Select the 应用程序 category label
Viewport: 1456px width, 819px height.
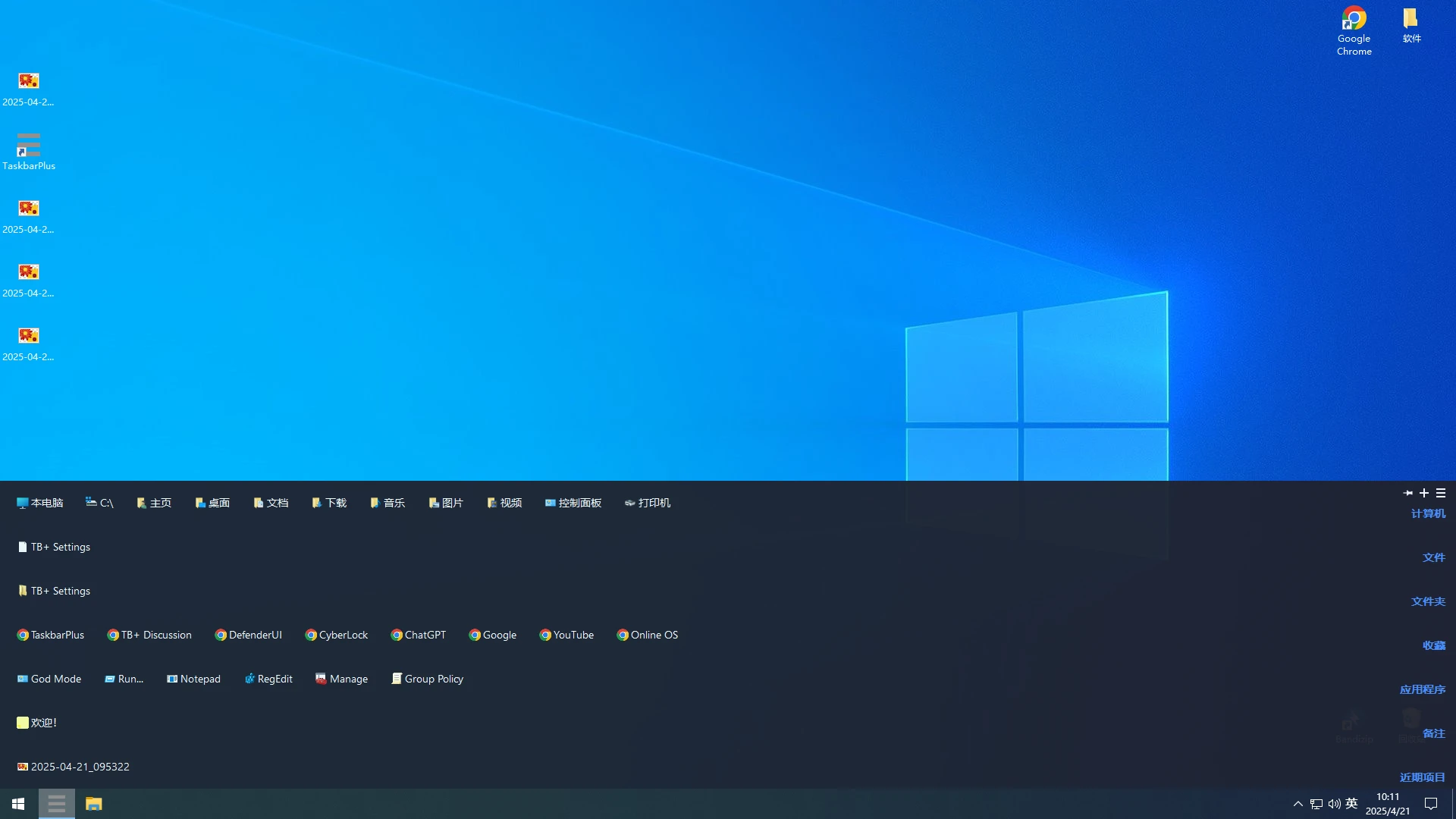click(x=1422, y=689)
